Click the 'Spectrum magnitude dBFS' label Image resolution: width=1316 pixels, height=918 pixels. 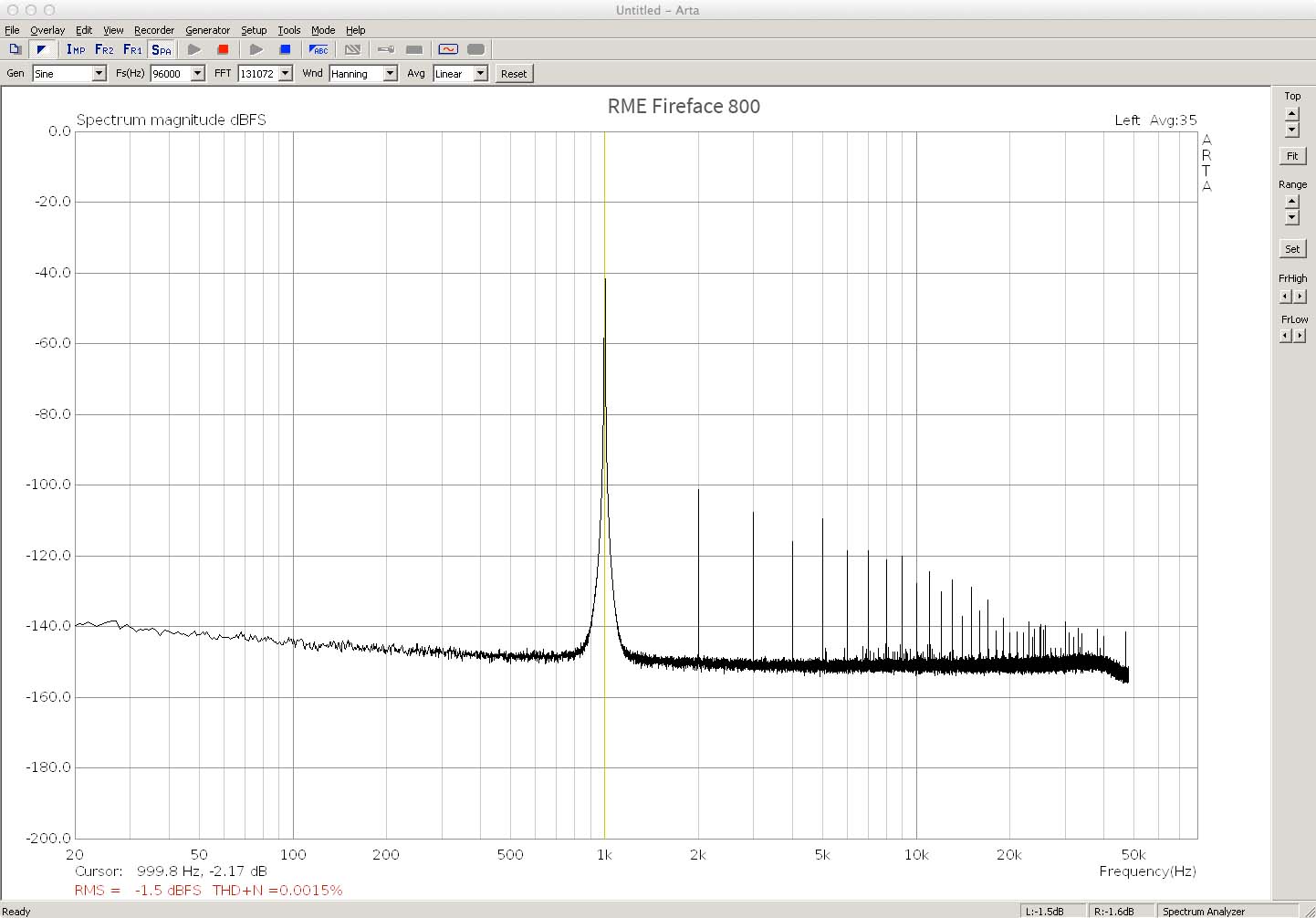click(172, 120)
